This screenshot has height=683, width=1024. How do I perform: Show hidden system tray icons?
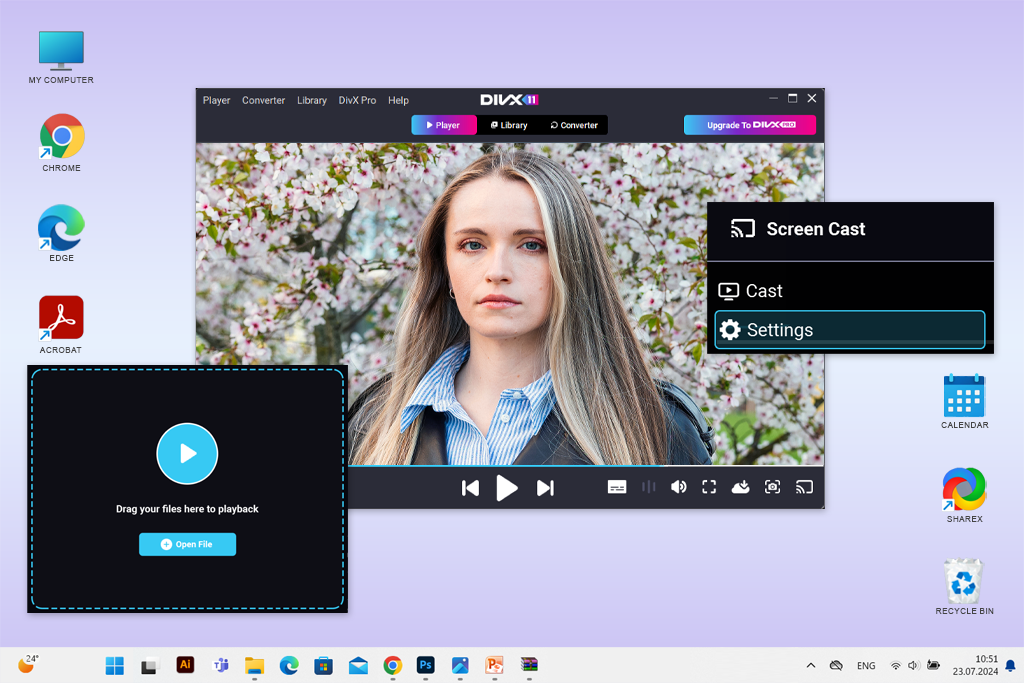pos(810,665)
